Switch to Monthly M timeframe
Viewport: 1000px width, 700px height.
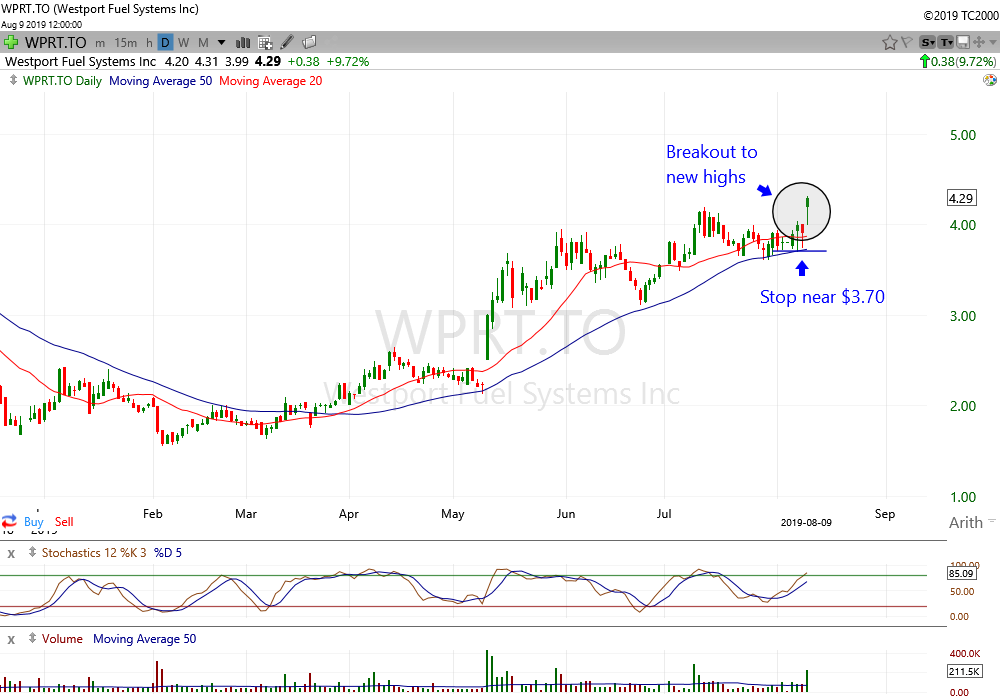coord(203,43)
